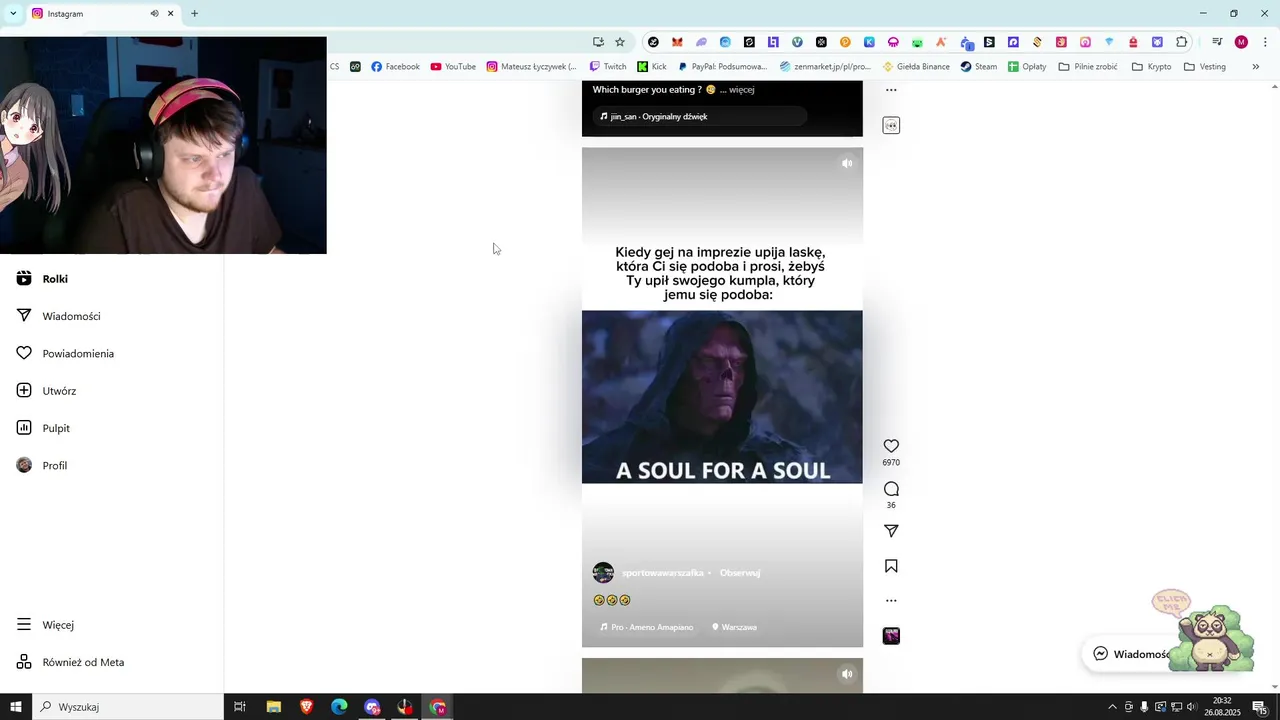
Task: Open Brave browser from taskbar
Action: pyautogui.click(x=306, y=707)
